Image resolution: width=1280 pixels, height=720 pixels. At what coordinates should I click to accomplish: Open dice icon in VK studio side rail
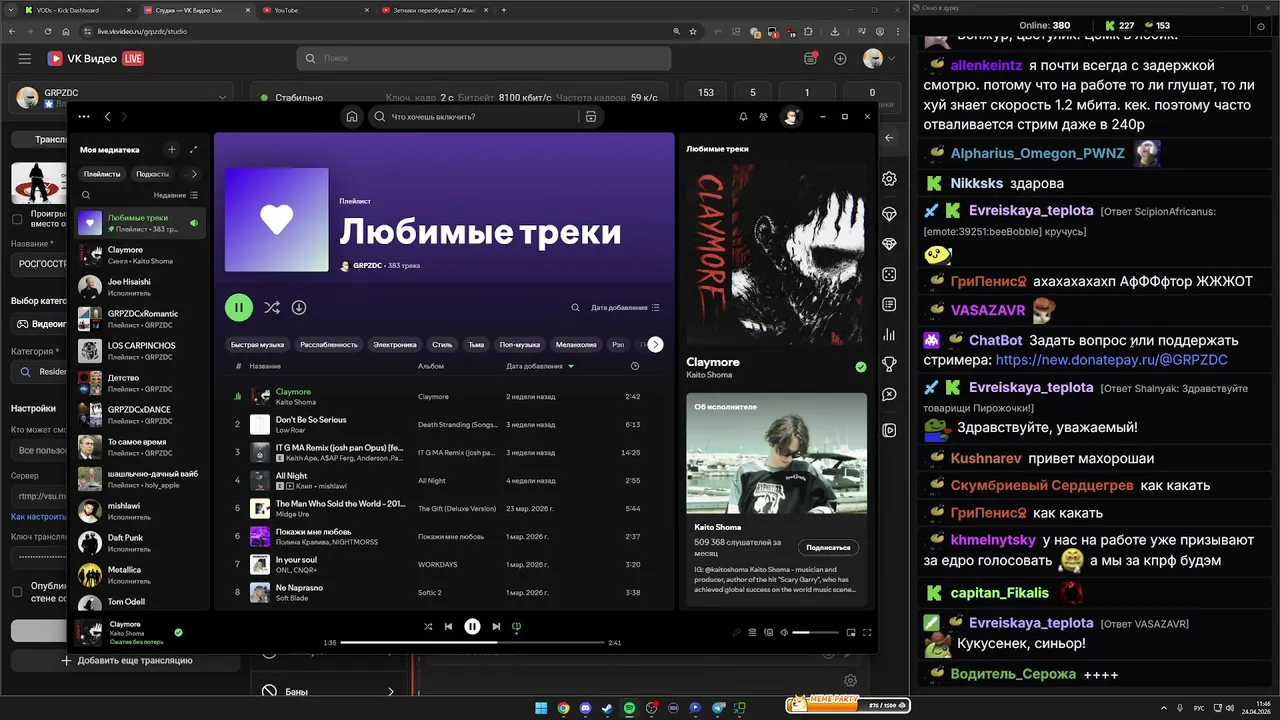889,274
